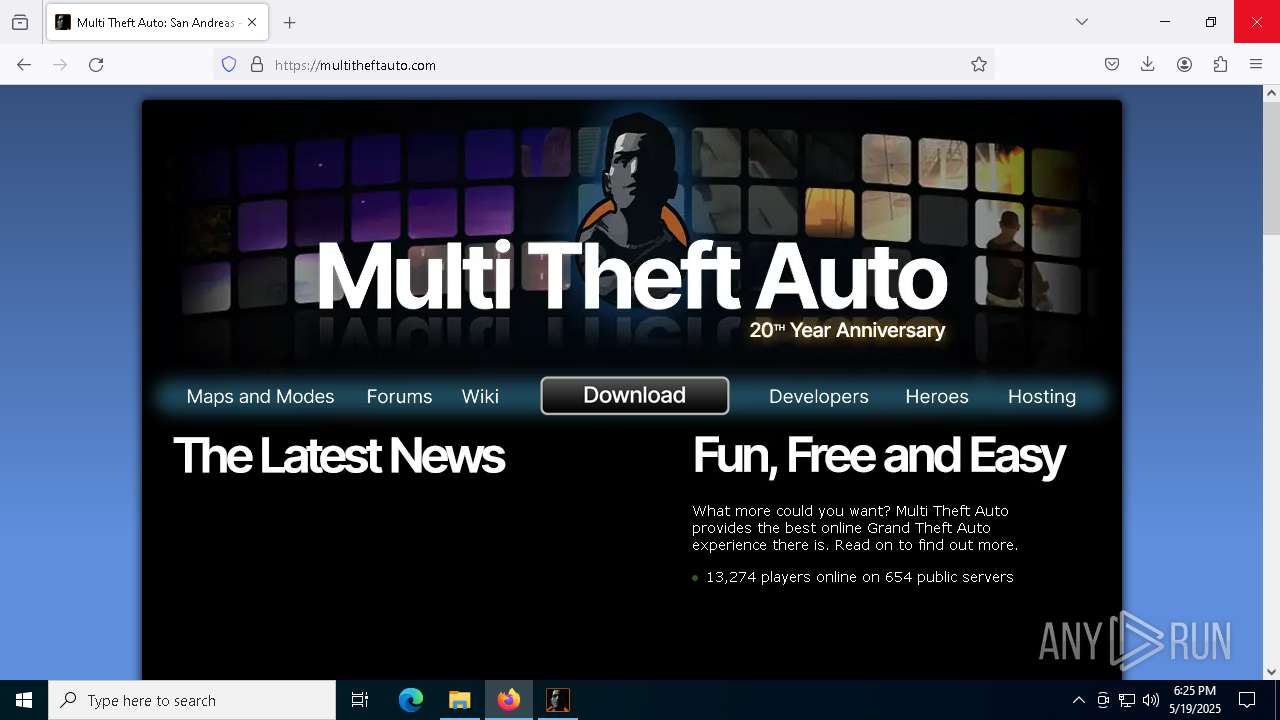This screenshot has height=720, width=1280.
Task: Open the downloads panel
Action: pyautogui.click(x=1148, y=64)
